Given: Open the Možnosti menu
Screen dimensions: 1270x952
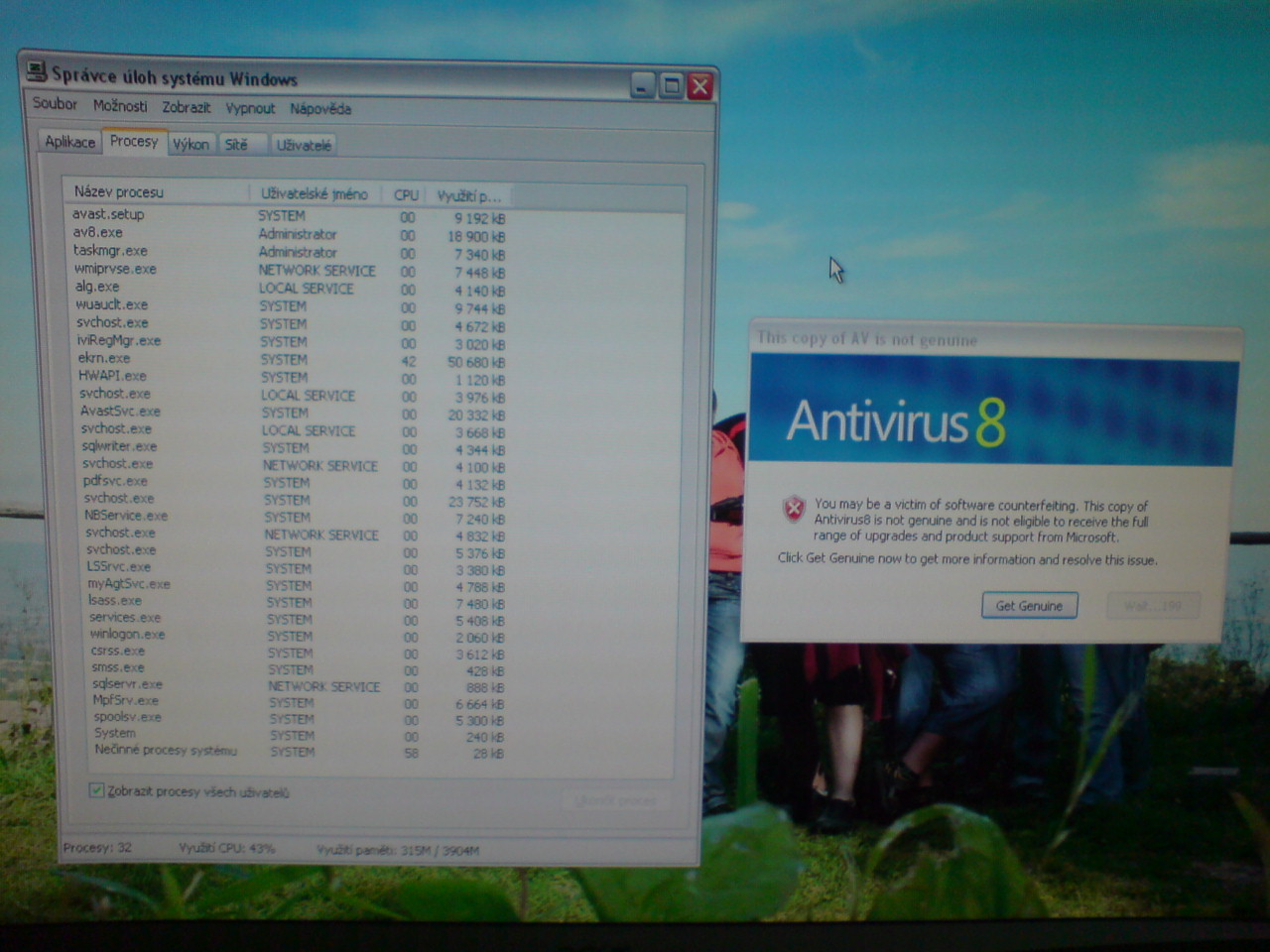Looking at the screenshot, I should coord(120,106).
